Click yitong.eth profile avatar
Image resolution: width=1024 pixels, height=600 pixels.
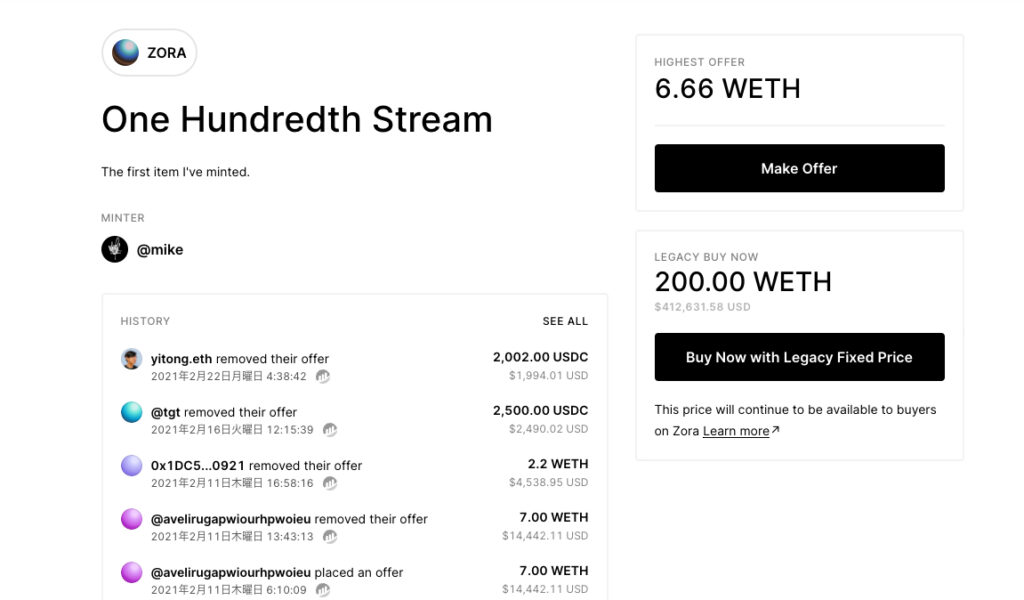pyautogui.click(x=131, y=359)
